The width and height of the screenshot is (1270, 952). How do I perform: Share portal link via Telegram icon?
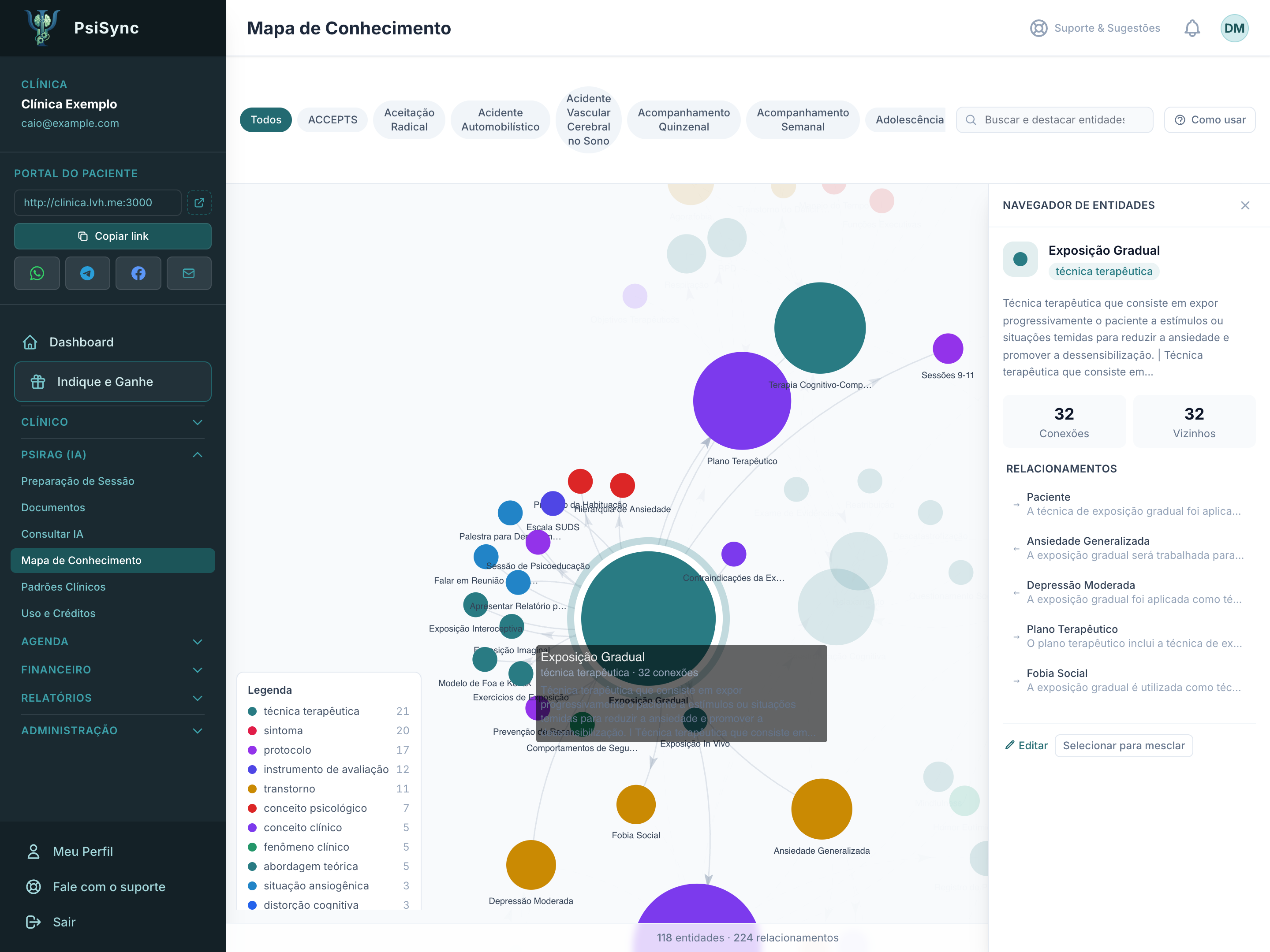[87, 273]
